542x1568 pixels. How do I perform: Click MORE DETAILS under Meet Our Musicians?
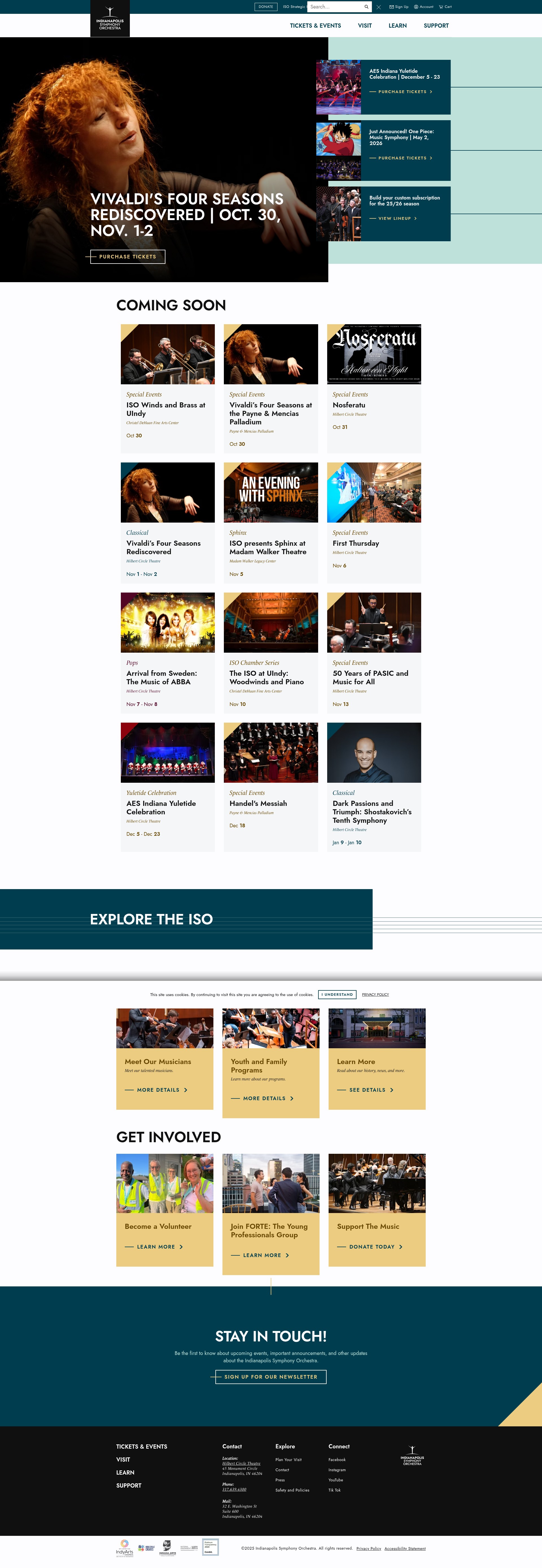pos(156,1090)
